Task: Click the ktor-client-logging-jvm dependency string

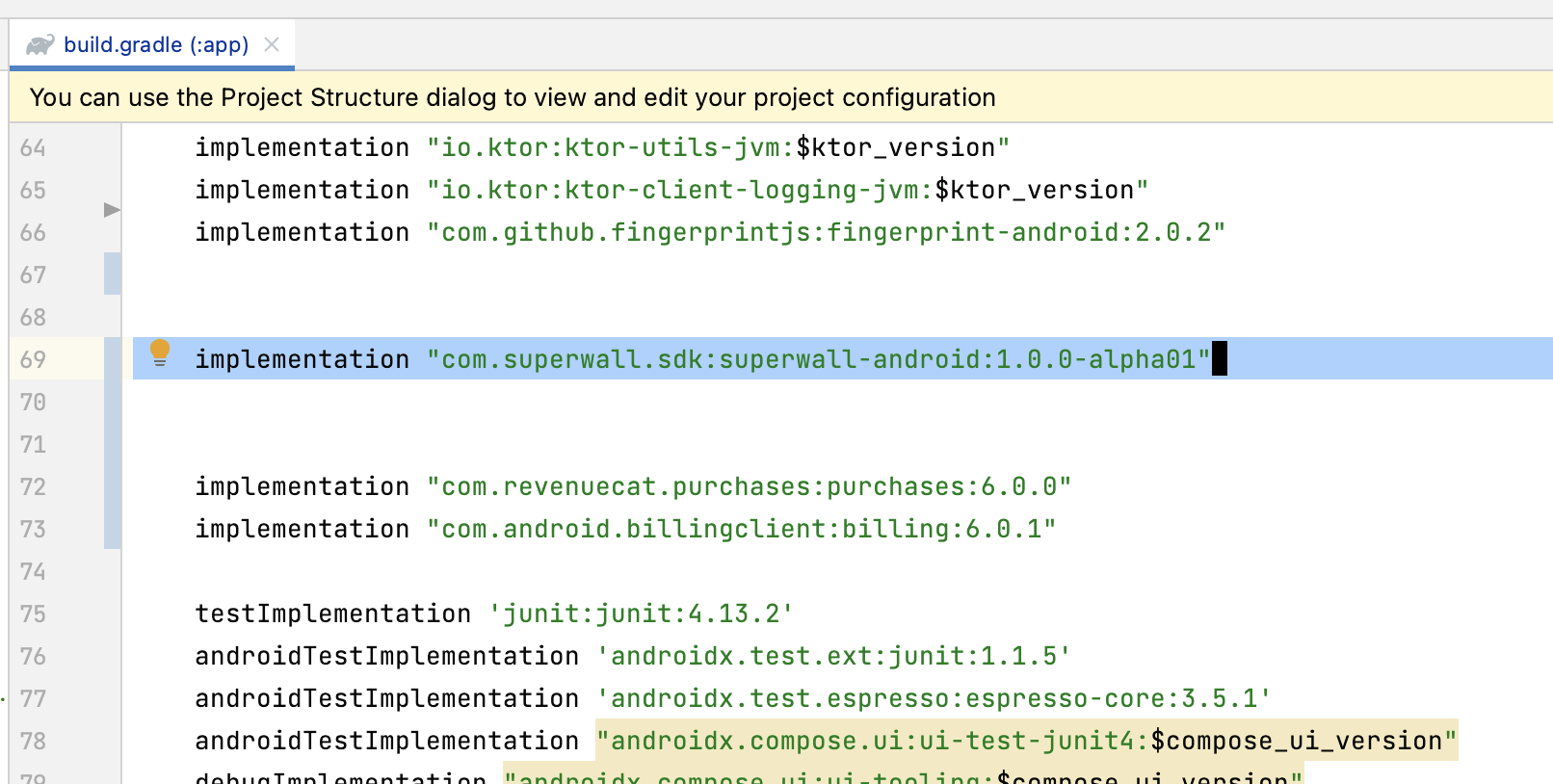Action: tap(786, 190)
